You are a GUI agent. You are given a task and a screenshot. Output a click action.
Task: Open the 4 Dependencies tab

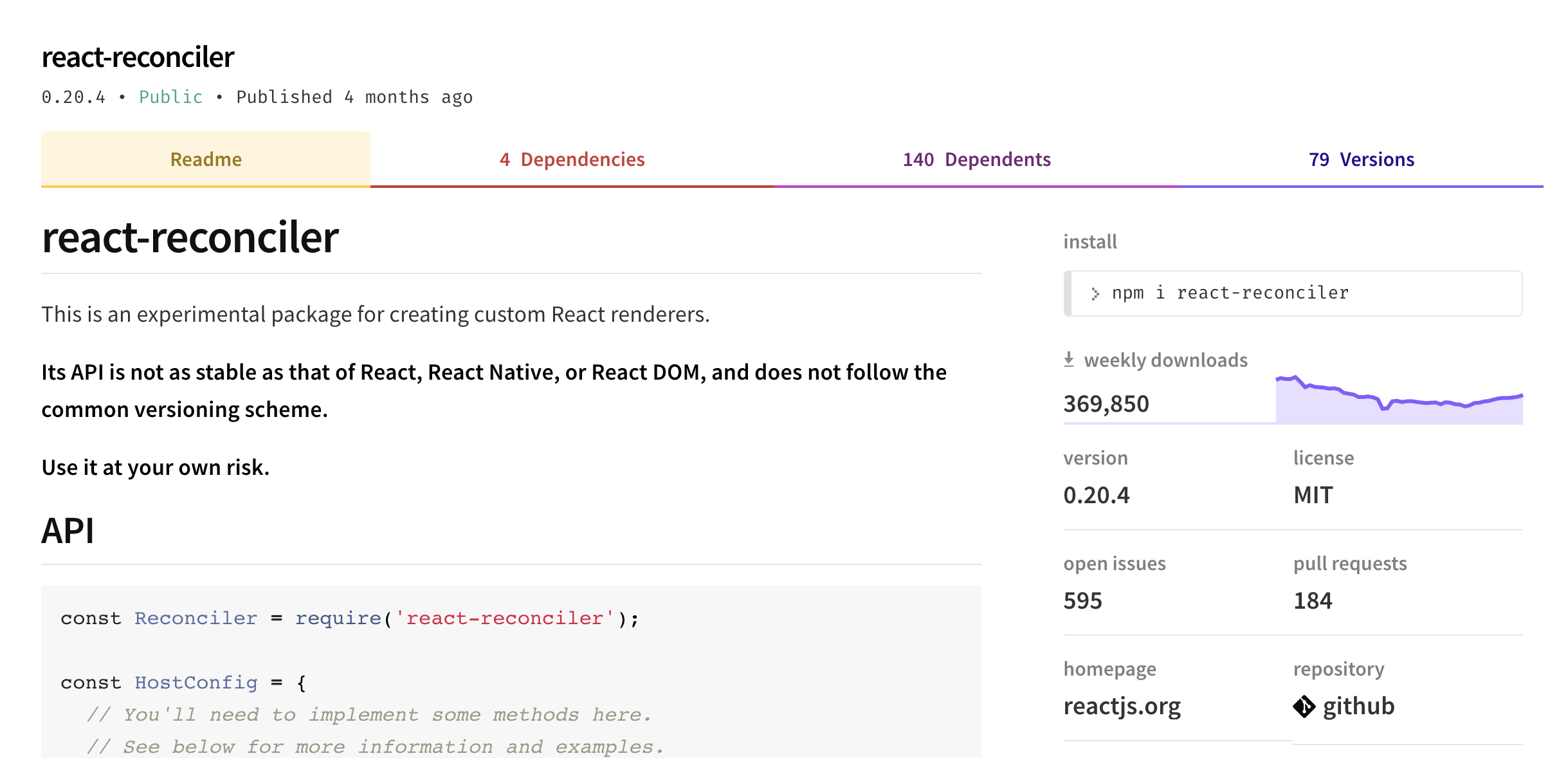tap(572, 160)
